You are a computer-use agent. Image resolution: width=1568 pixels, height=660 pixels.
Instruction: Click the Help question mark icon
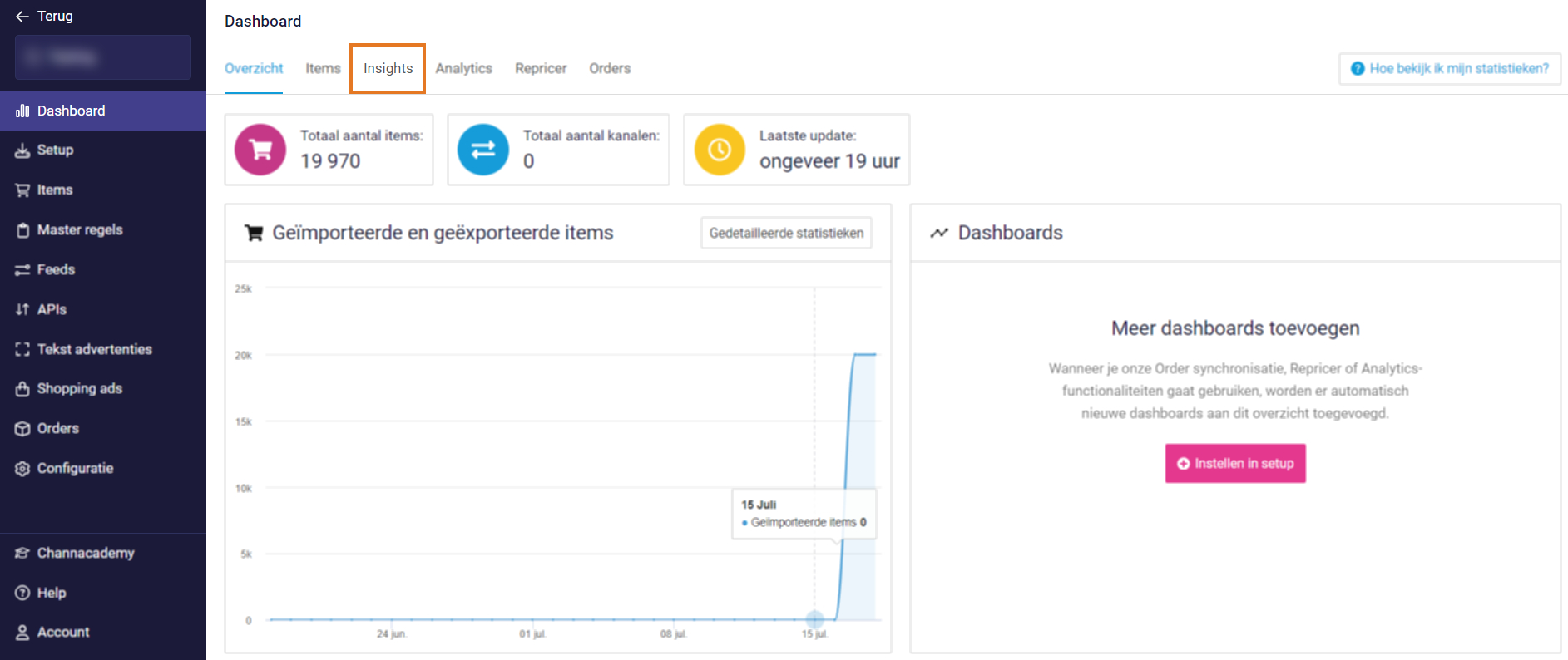(22, 593)
